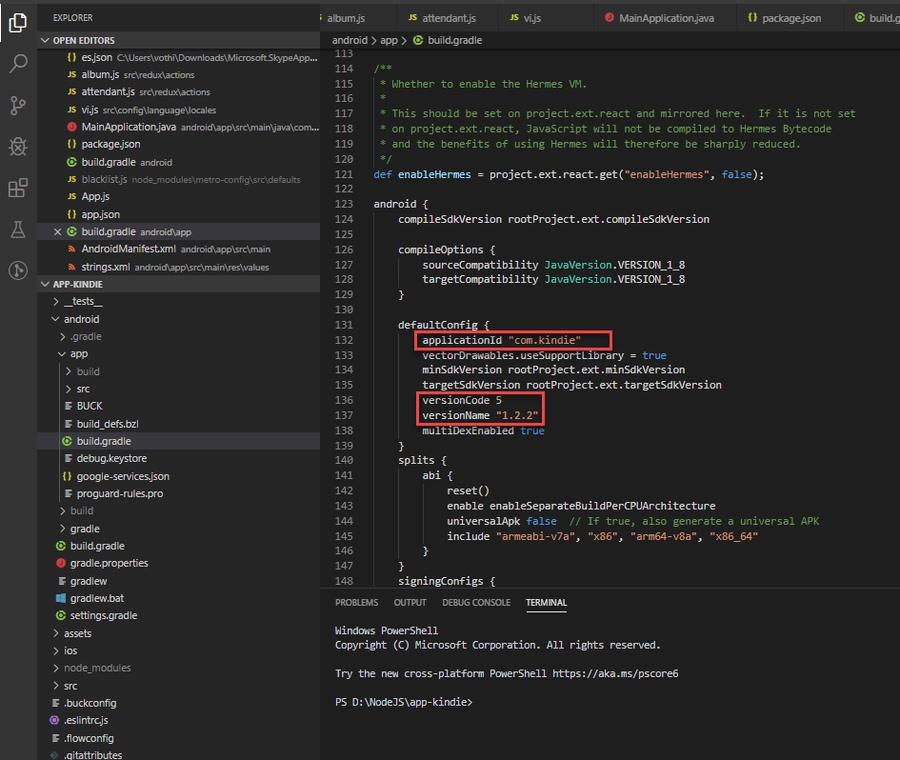
Task: Open the Search view icon
Action: (x=18, y=63)
